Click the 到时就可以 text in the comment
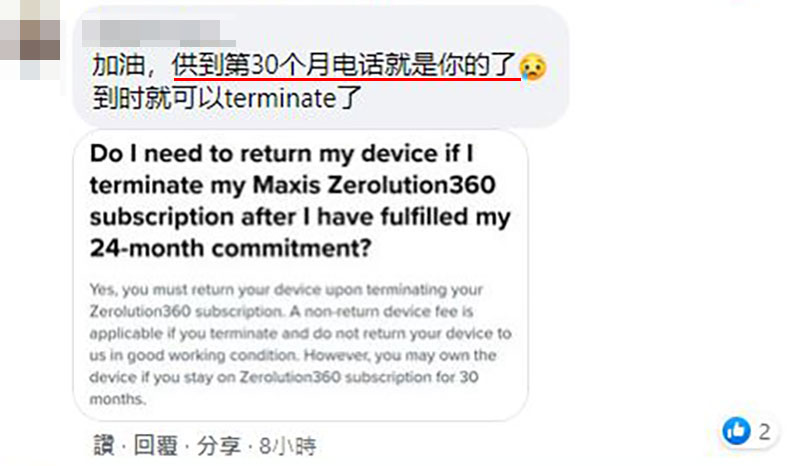The height and width of the screenshot is (466, 800). 158,98
